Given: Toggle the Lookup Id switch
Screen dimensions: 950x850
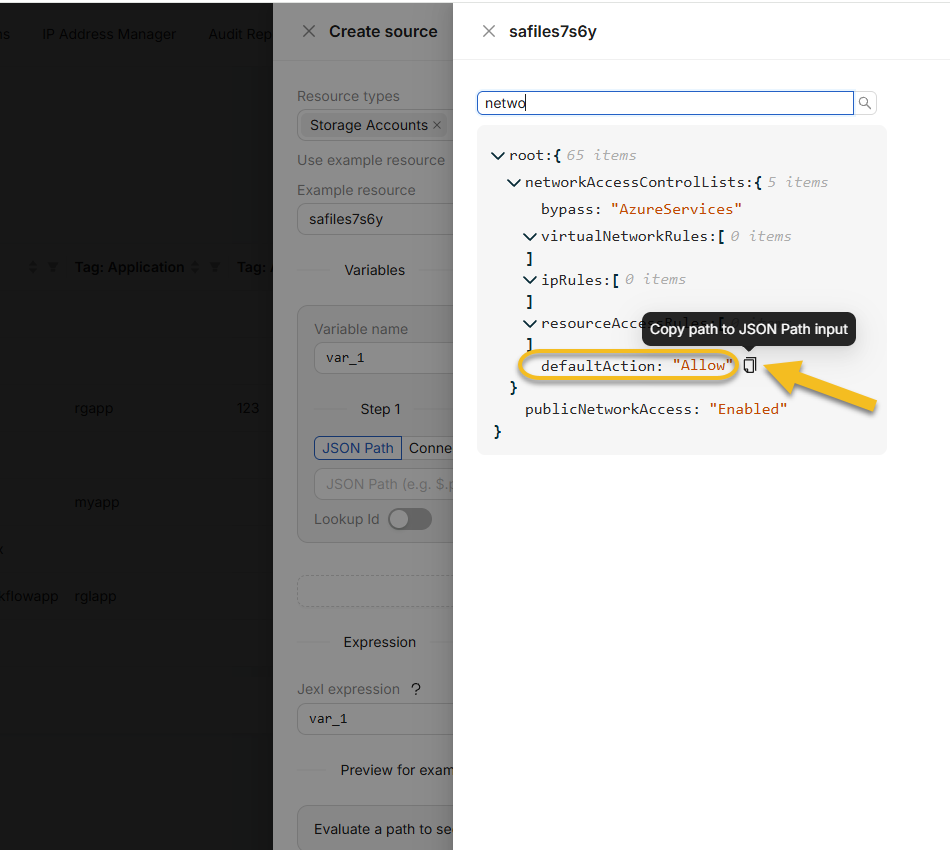Looking at the screenshot, I should tap(410, 519).
